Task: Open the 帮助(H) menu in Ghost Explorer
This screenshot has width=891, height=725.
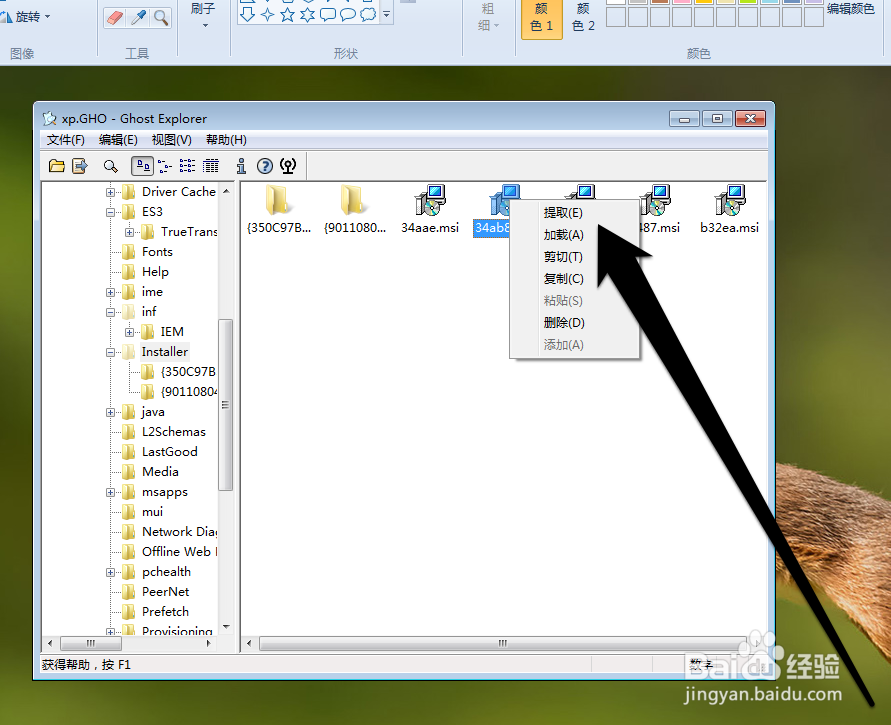Action: coord(226,140)
